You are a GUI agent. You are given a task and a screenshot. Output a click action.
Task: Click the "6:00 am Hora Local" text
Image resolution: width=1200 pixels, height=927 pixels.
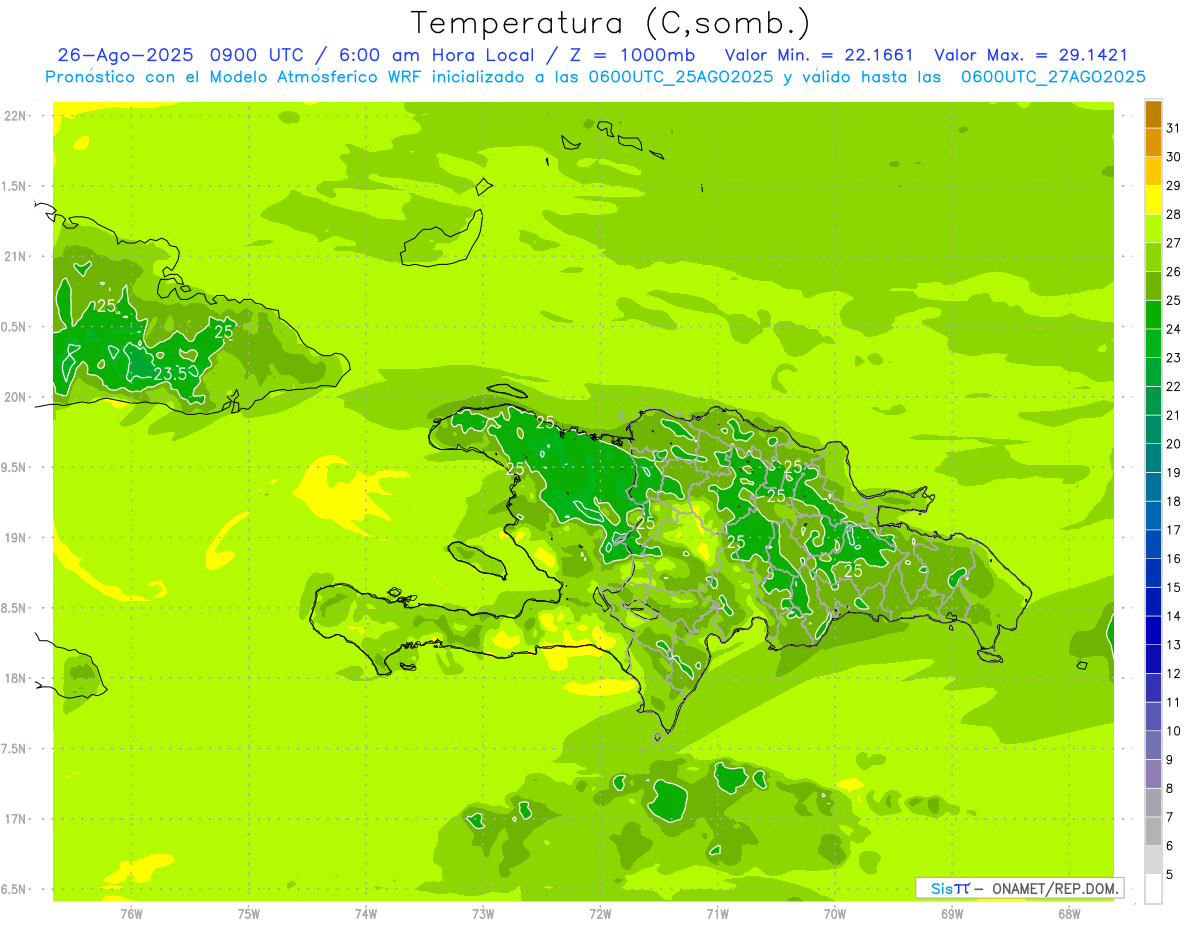coord(435,56)
